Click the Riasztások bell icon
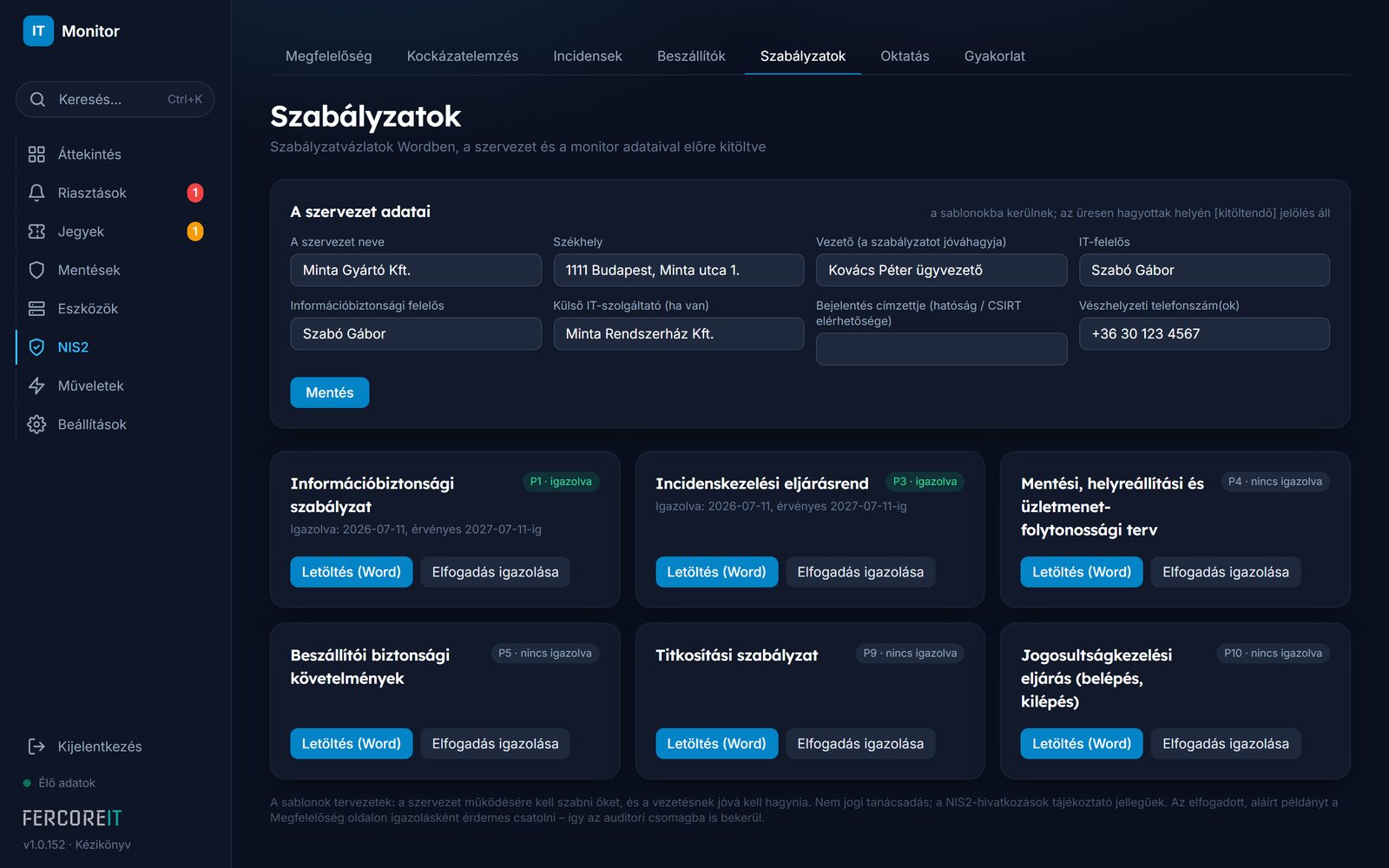 pyautogui.click(x=36, y=193)
